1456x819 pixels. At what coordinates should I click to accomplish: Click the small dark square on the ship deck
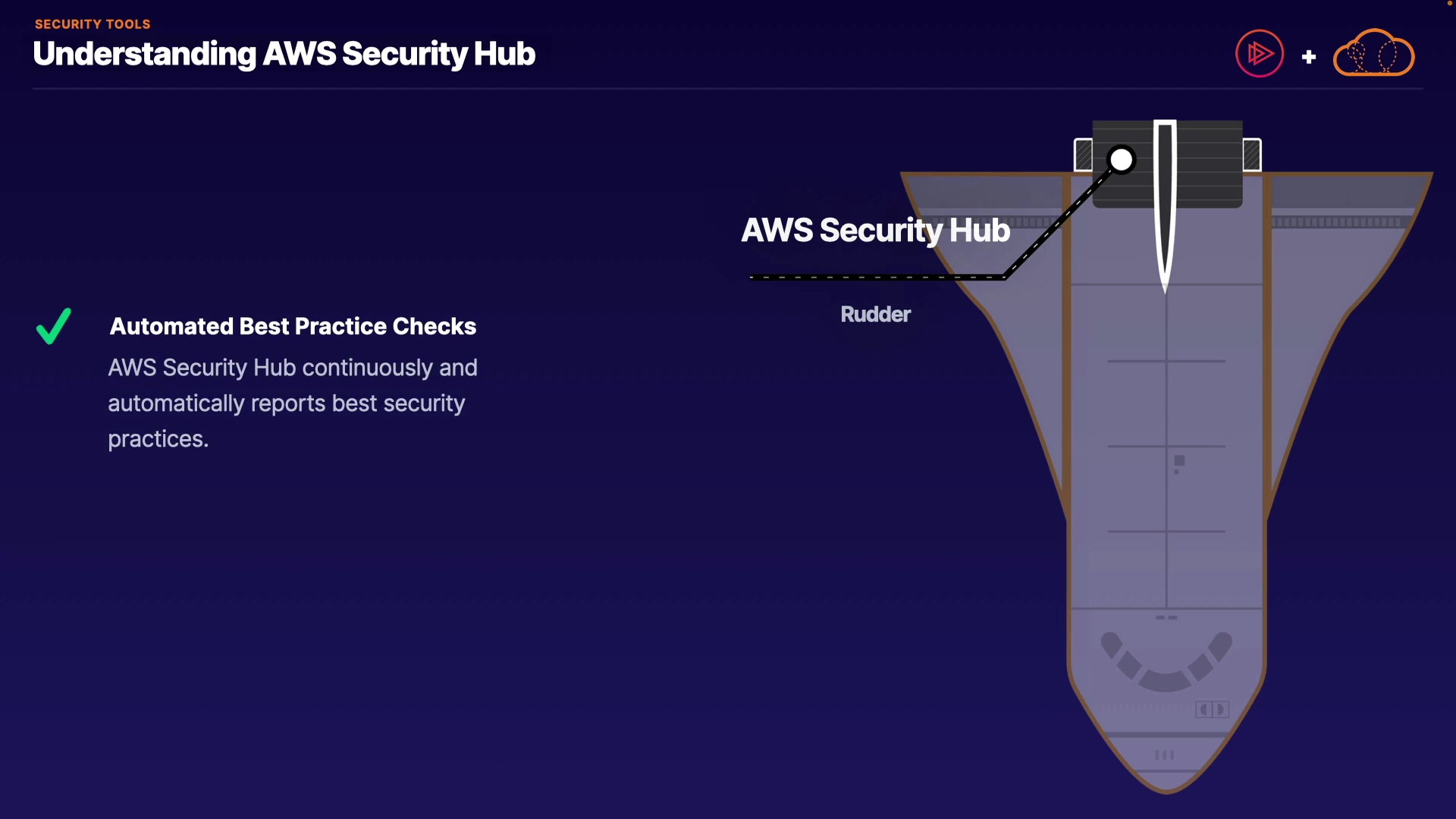click(x=1179, y=461)
